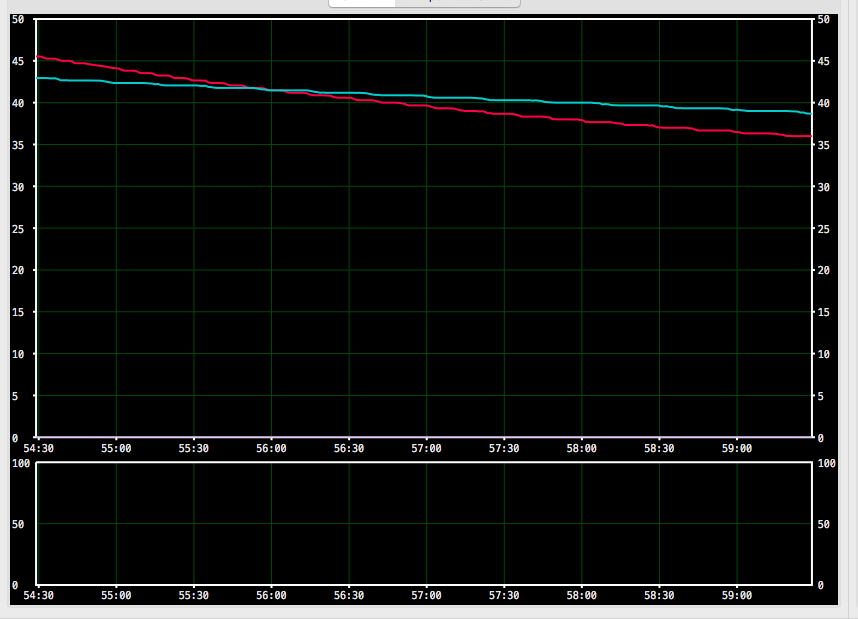The image size is (858, 619).
Task: Click the 58:00 label beneath the lower graph
Action: pyautogui.click(x=581, y=595)
